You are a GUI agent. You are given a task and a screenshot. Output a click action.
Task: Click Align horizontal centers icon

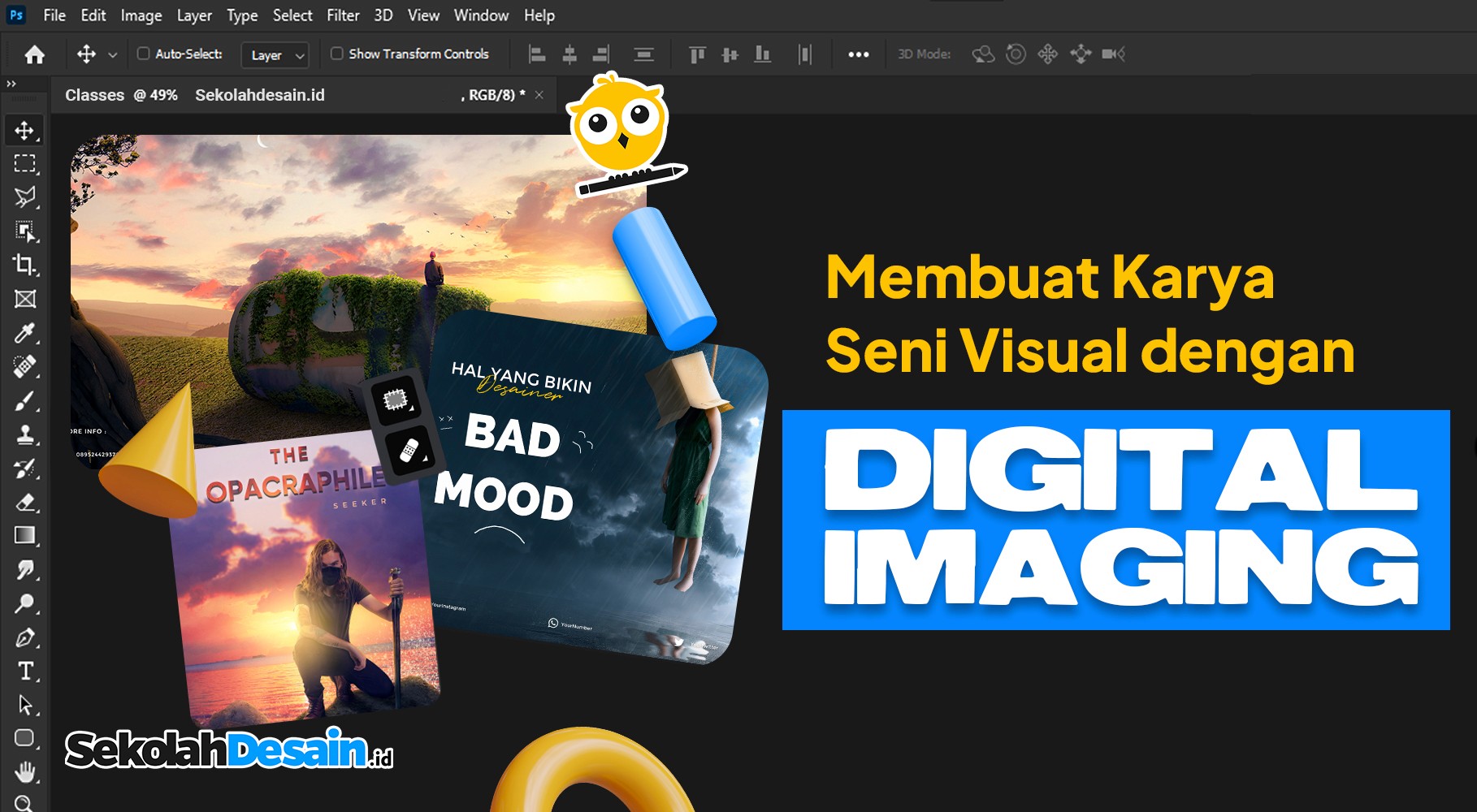(x=570, y=54)
